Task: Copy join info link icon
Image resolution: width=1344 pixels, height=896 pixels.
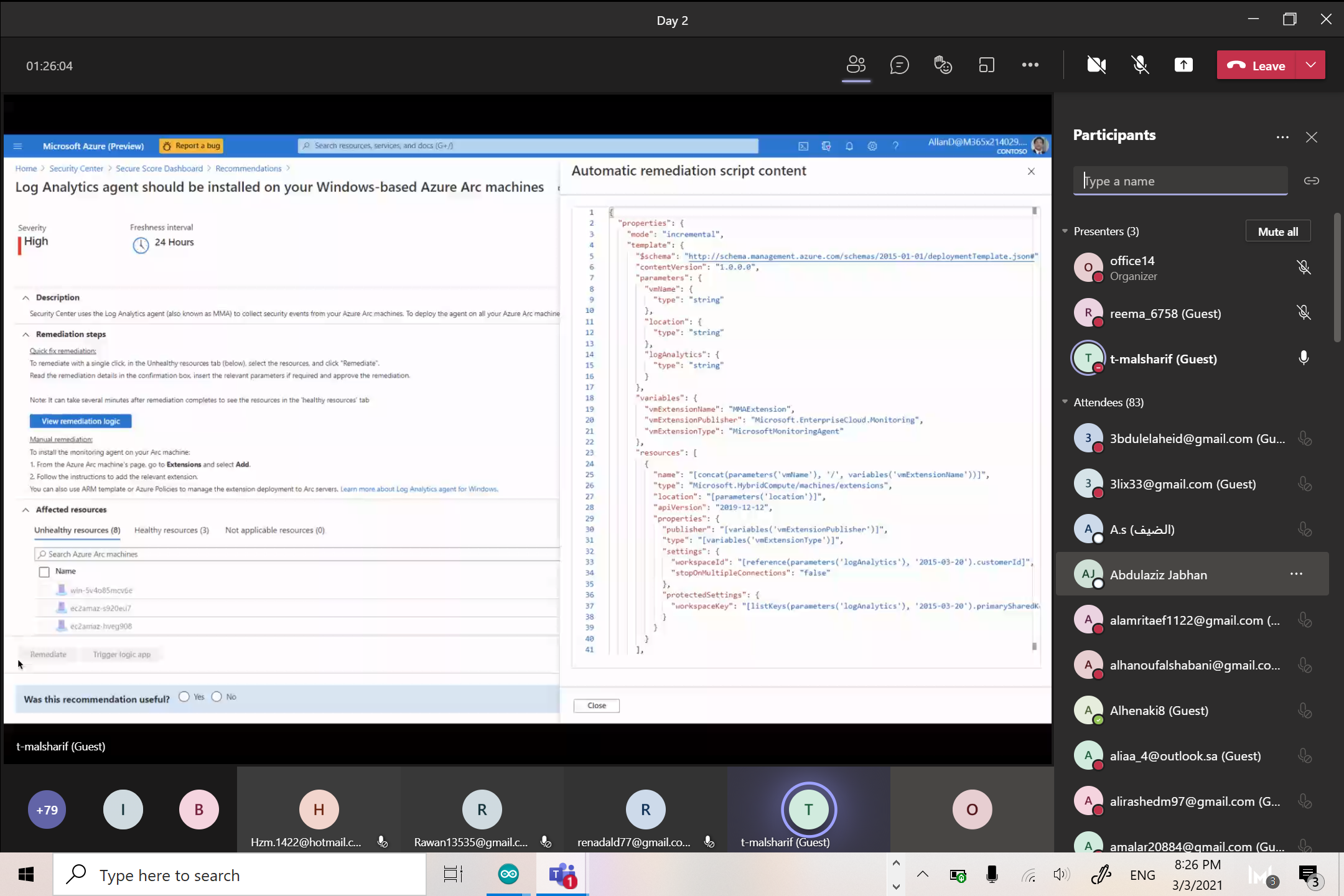Action: (x=1312, y=181)
